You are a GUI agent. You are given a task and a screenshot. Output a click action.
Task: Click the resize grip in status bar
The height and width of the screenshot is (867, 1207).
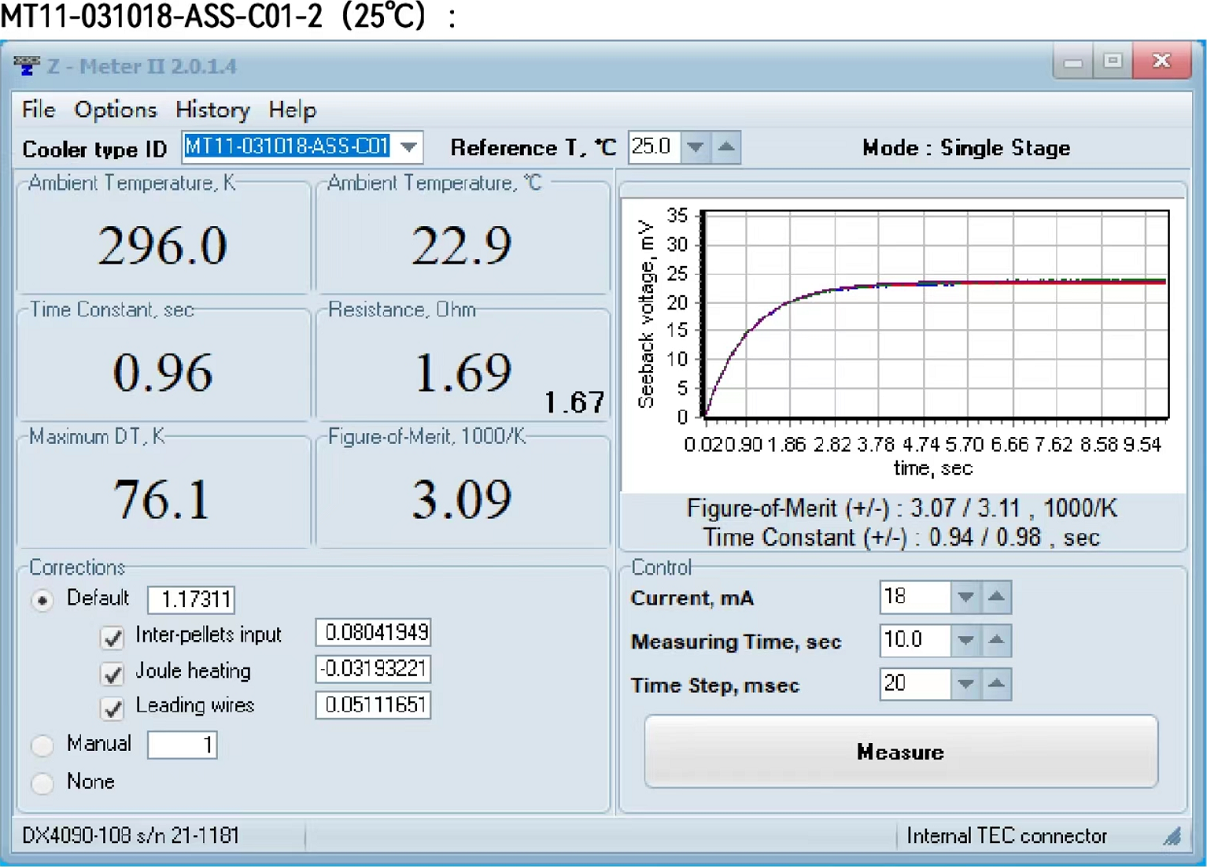[x=1171, y=836]
